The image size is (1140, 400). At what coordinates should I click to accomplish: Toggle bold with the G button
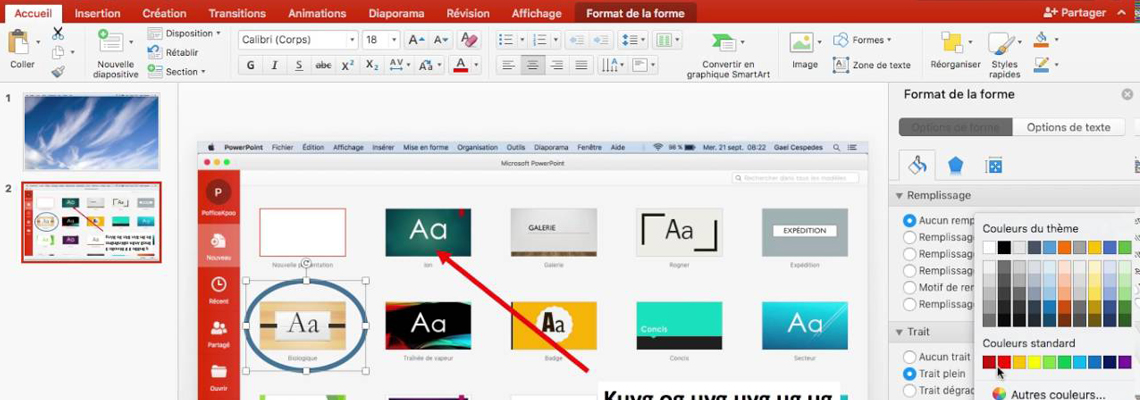(250, 65)
